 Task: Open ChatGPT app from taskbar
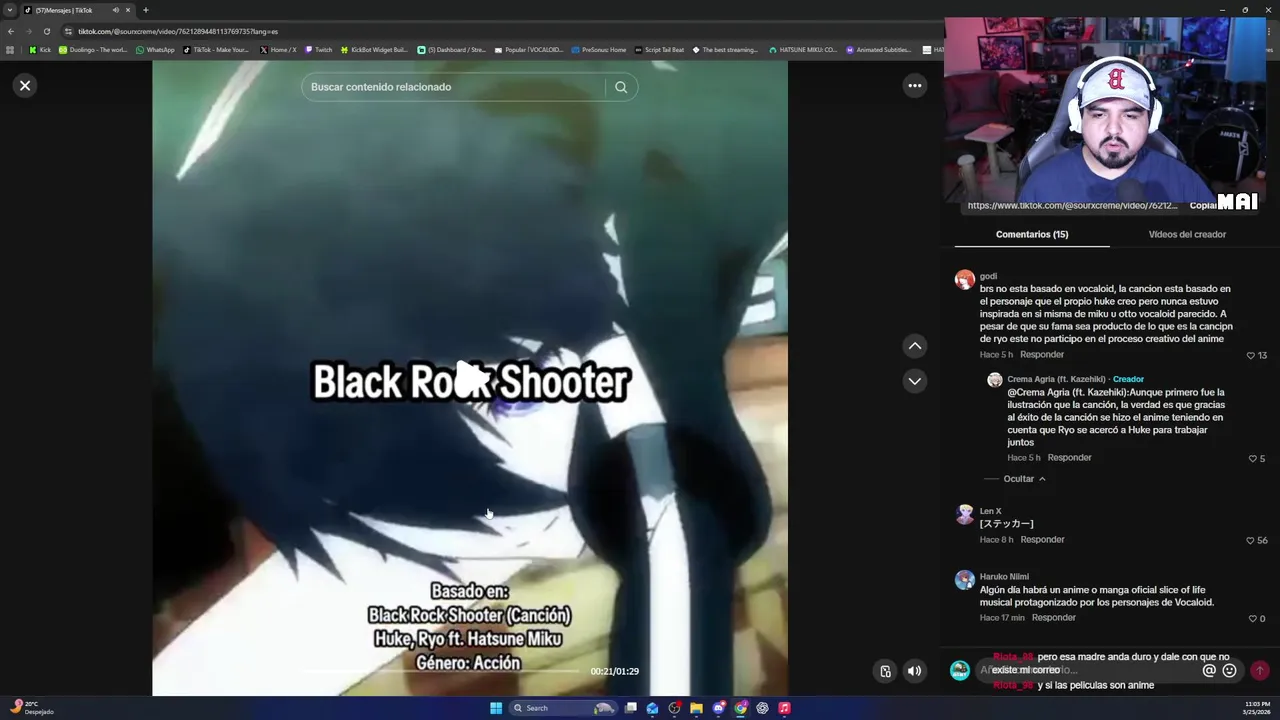point(762,708)
